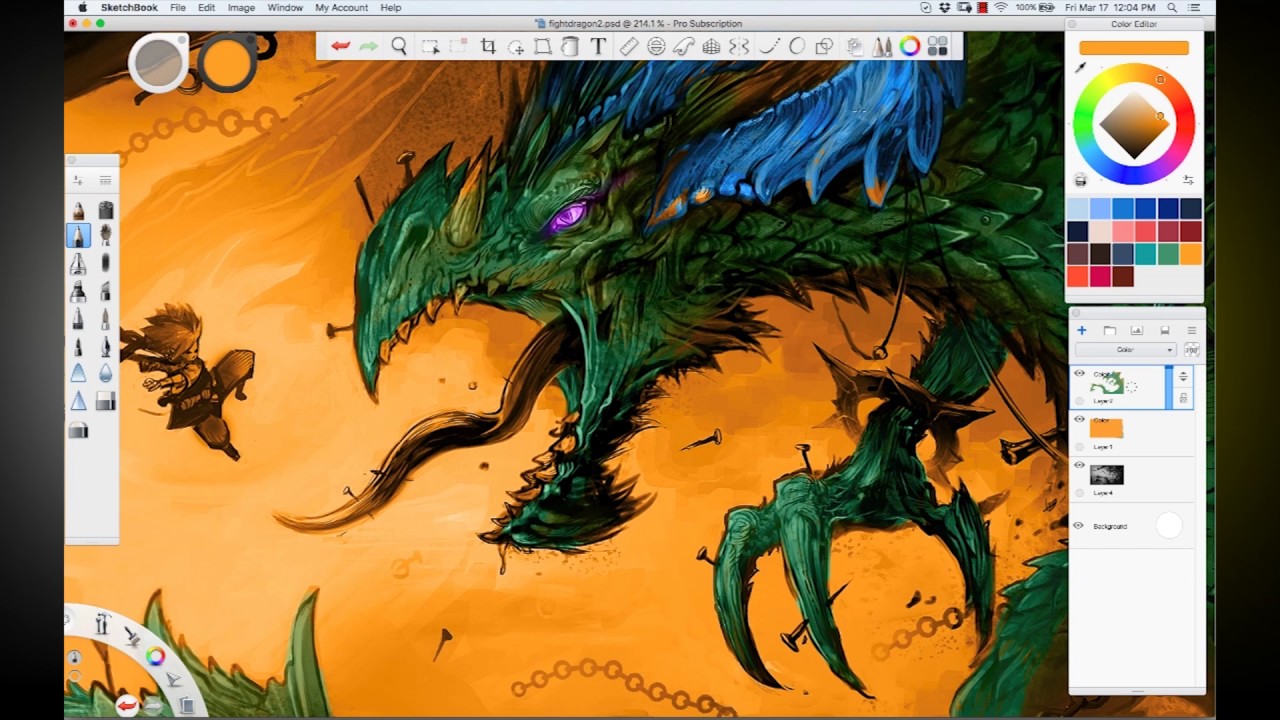Hide Layer 4 with its eye icon
The image size is (1280, 720).
[x=1078, y=466]
